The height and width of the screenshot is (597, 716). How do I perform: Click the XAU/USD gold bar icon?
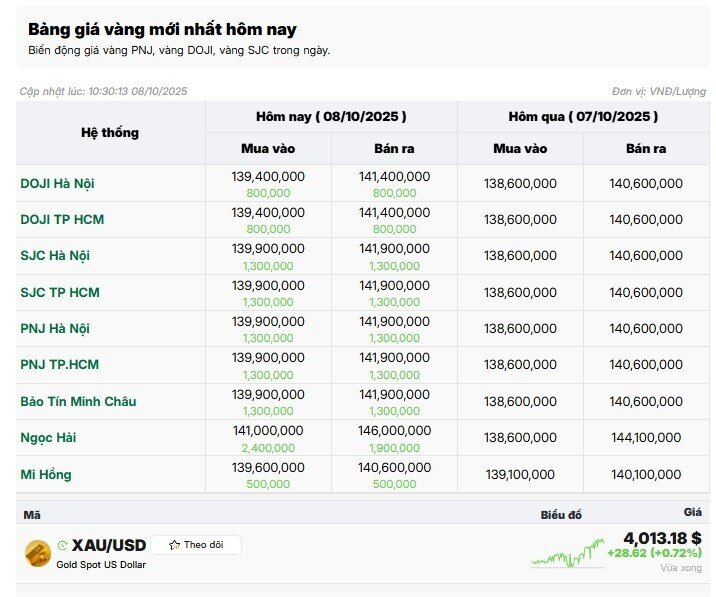point(38,553)
